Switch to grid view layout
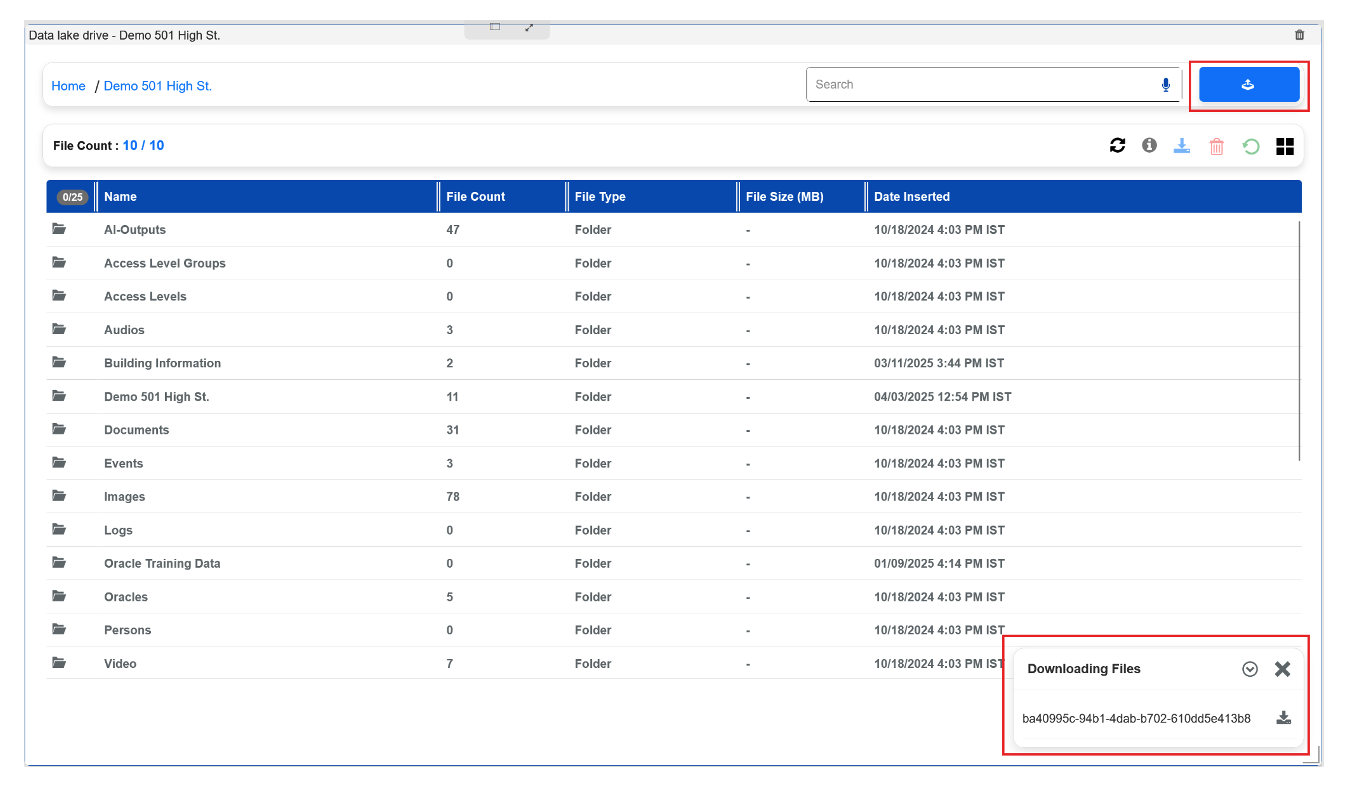The height and width of the screenshot is (792, 1356). [x=1284, y=146]
